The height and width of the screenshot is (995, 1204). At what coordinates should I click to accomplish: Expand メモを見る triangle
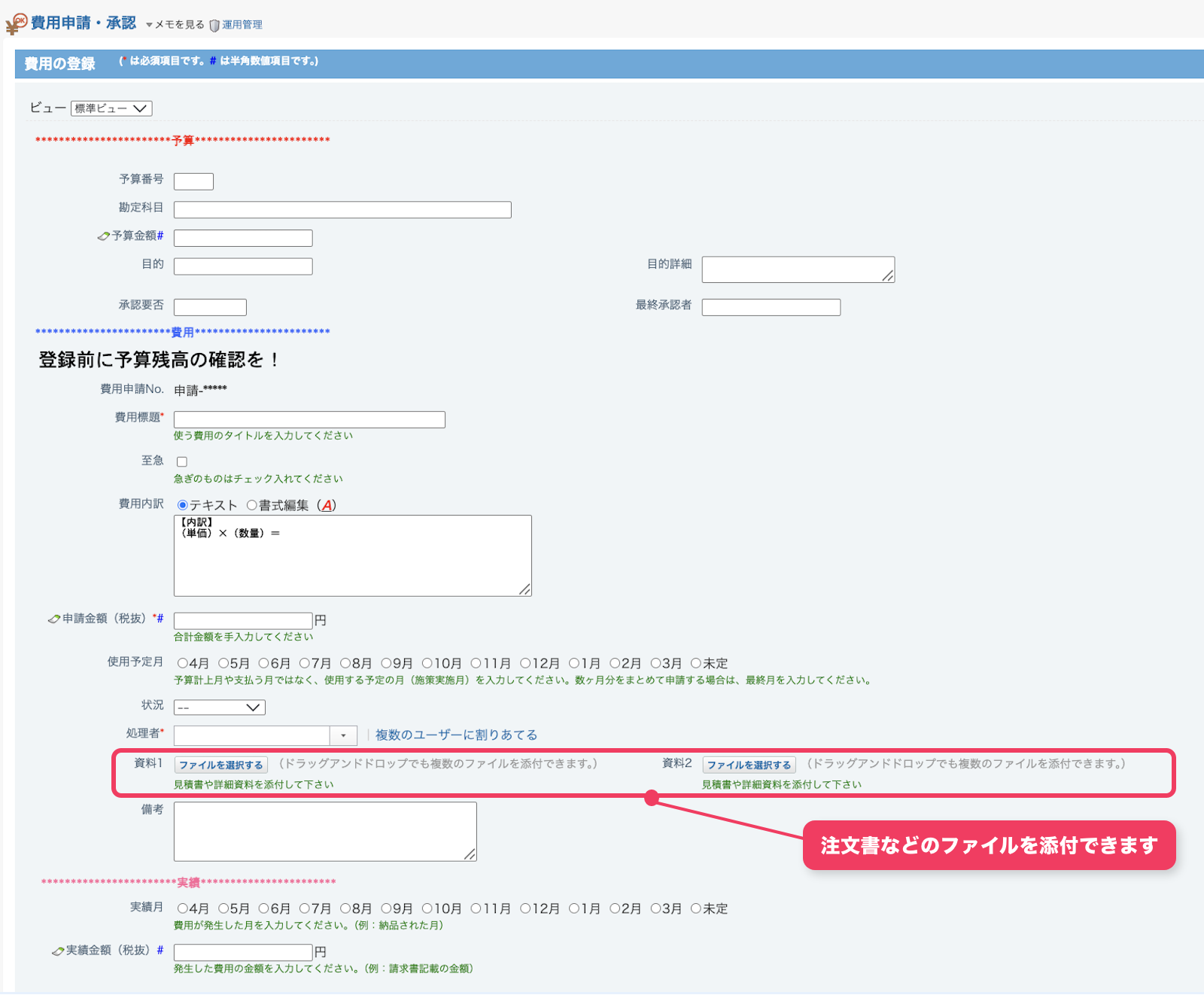tap(149, 26)
